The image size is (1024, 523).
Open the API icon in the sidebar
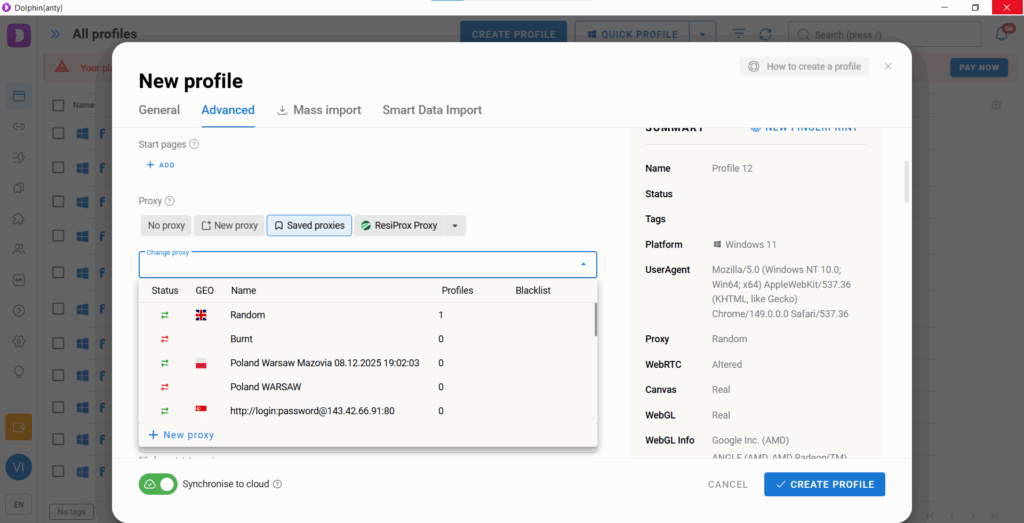pos(19,279)
